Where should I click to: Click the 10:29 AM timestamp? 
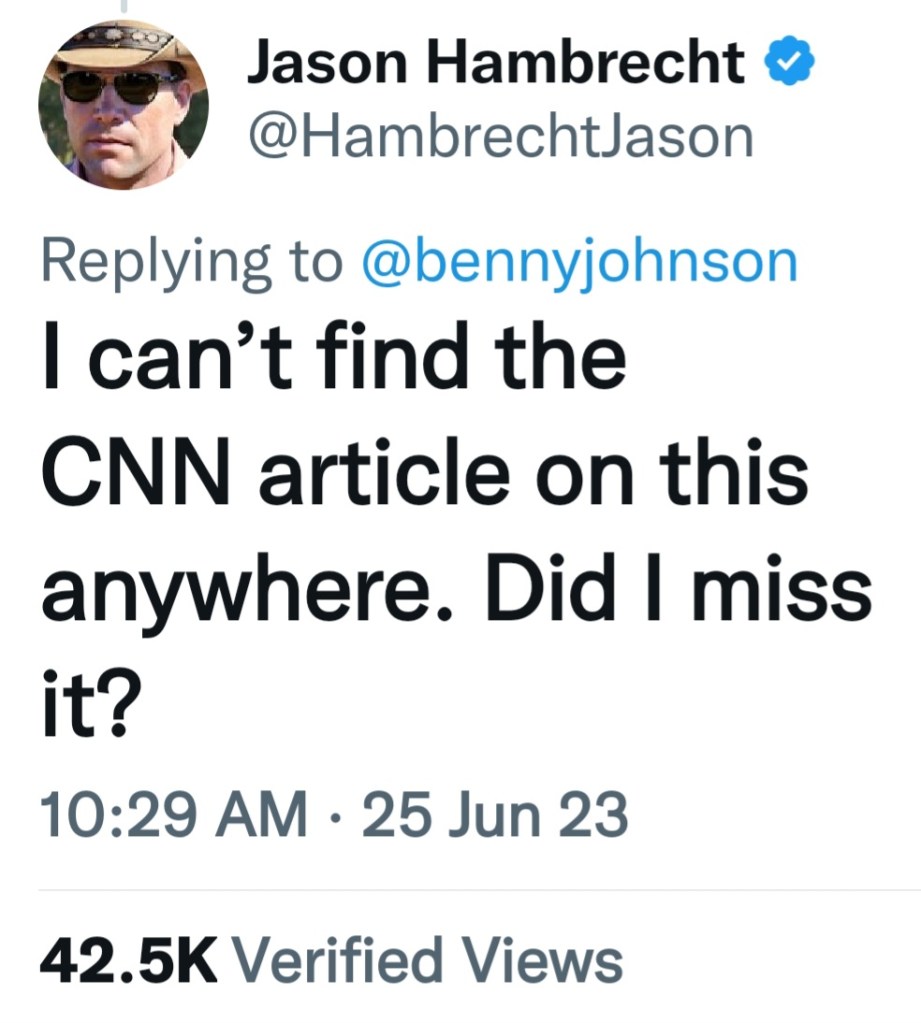pos(173,815)
